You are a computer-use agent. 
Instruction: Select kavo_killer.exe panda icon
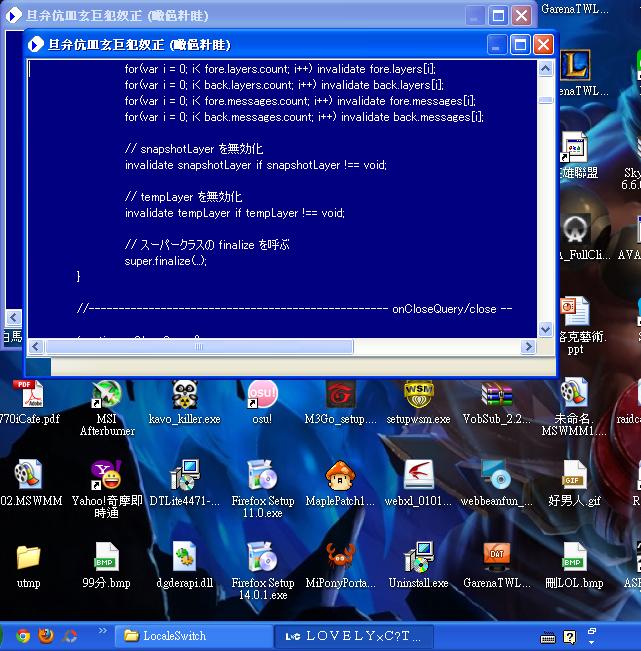[184, 394]
